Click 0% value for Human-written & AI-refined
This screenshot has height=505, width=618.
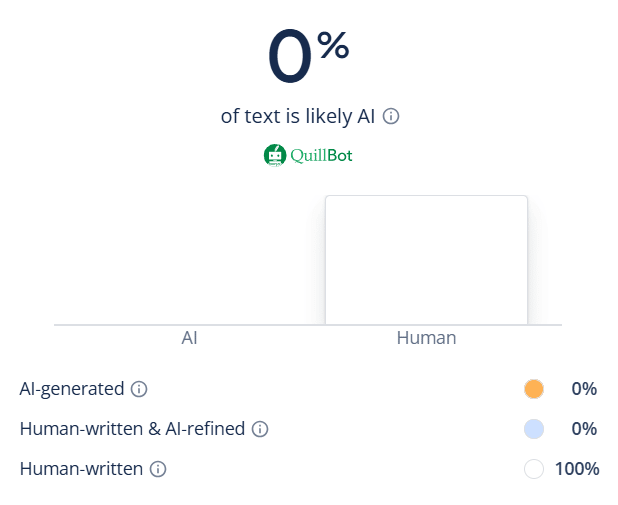click(584, 429)
